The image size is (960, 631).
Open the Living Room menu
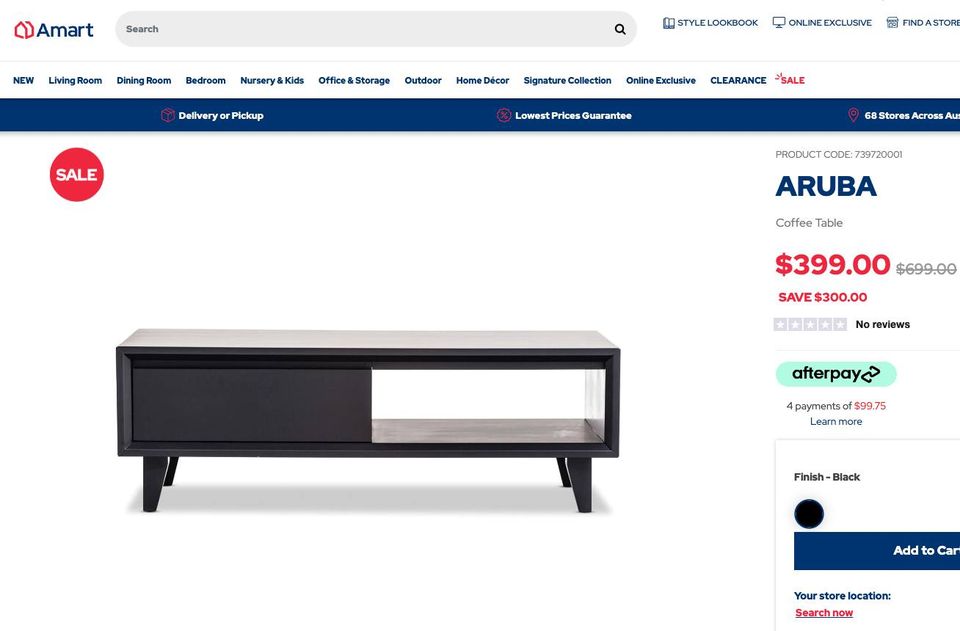75,80
